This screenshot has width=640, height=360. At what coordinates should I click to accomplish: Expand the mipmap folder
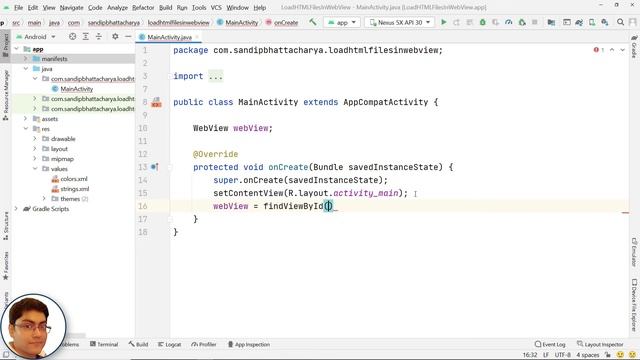click(x=35, y=159)
